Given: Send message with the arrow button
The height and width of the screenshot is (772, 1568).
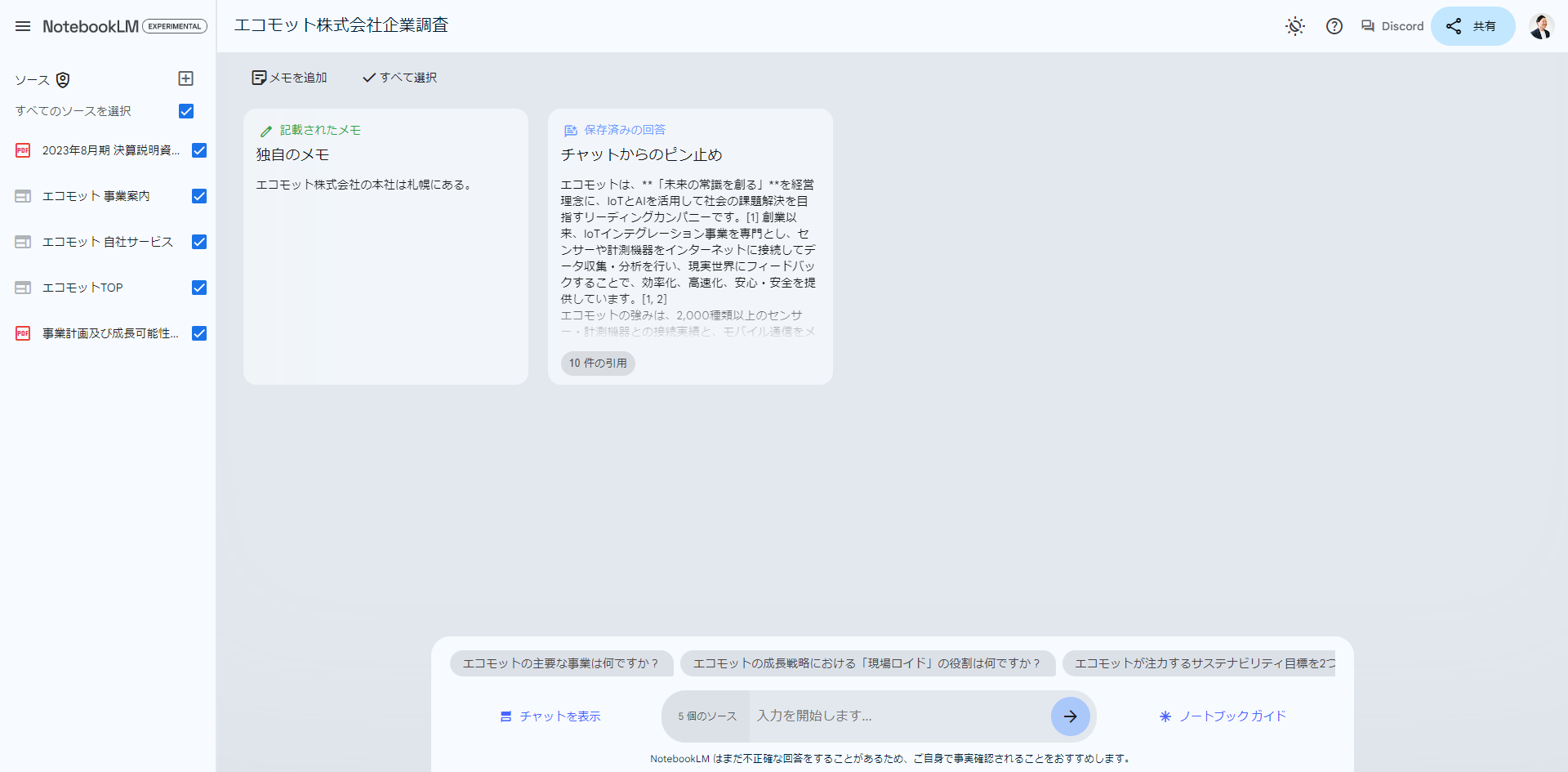Looking at the screenshot, I should point(1070,716).
